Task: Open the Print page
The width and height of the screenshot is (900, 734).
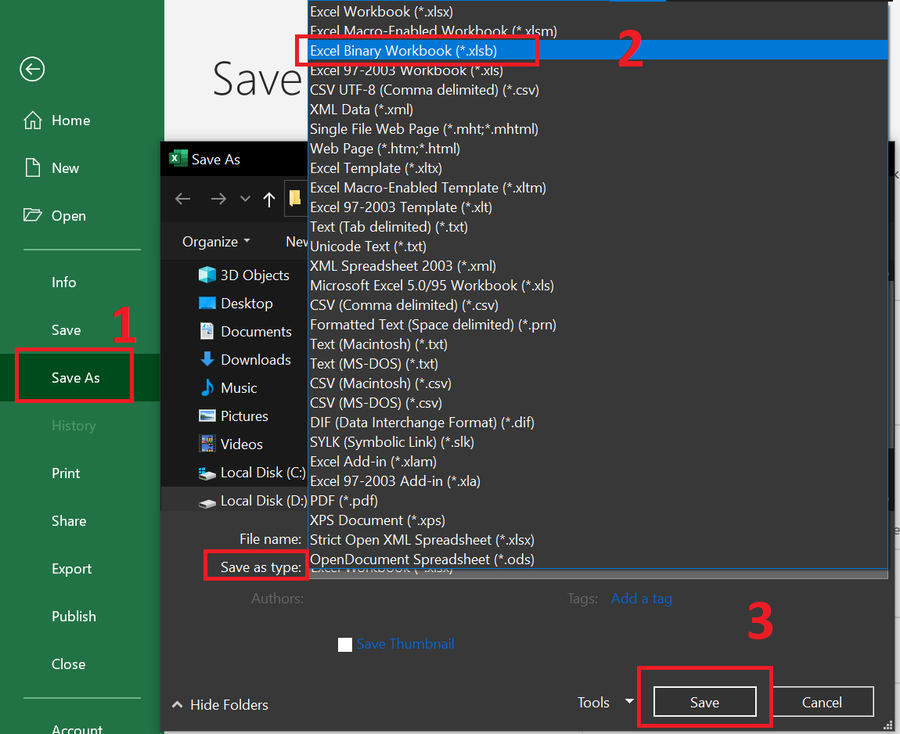Action: pyautogui.click(x=66, y=473)
